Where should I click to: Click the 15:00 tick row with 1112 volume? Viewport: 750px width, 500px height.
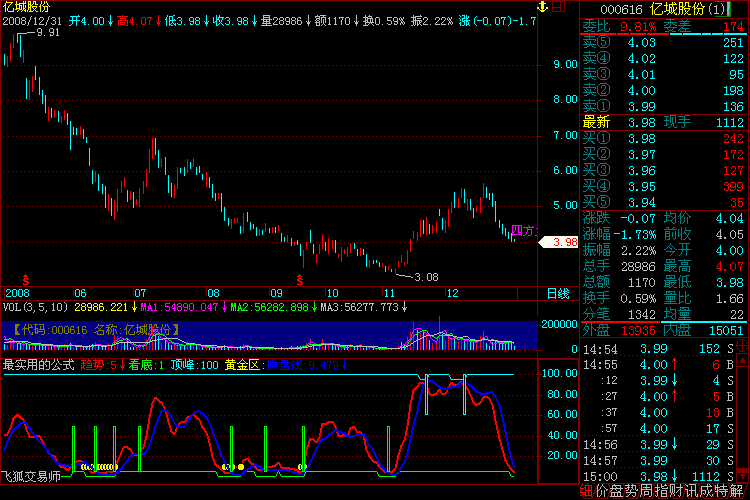point(658,477)
